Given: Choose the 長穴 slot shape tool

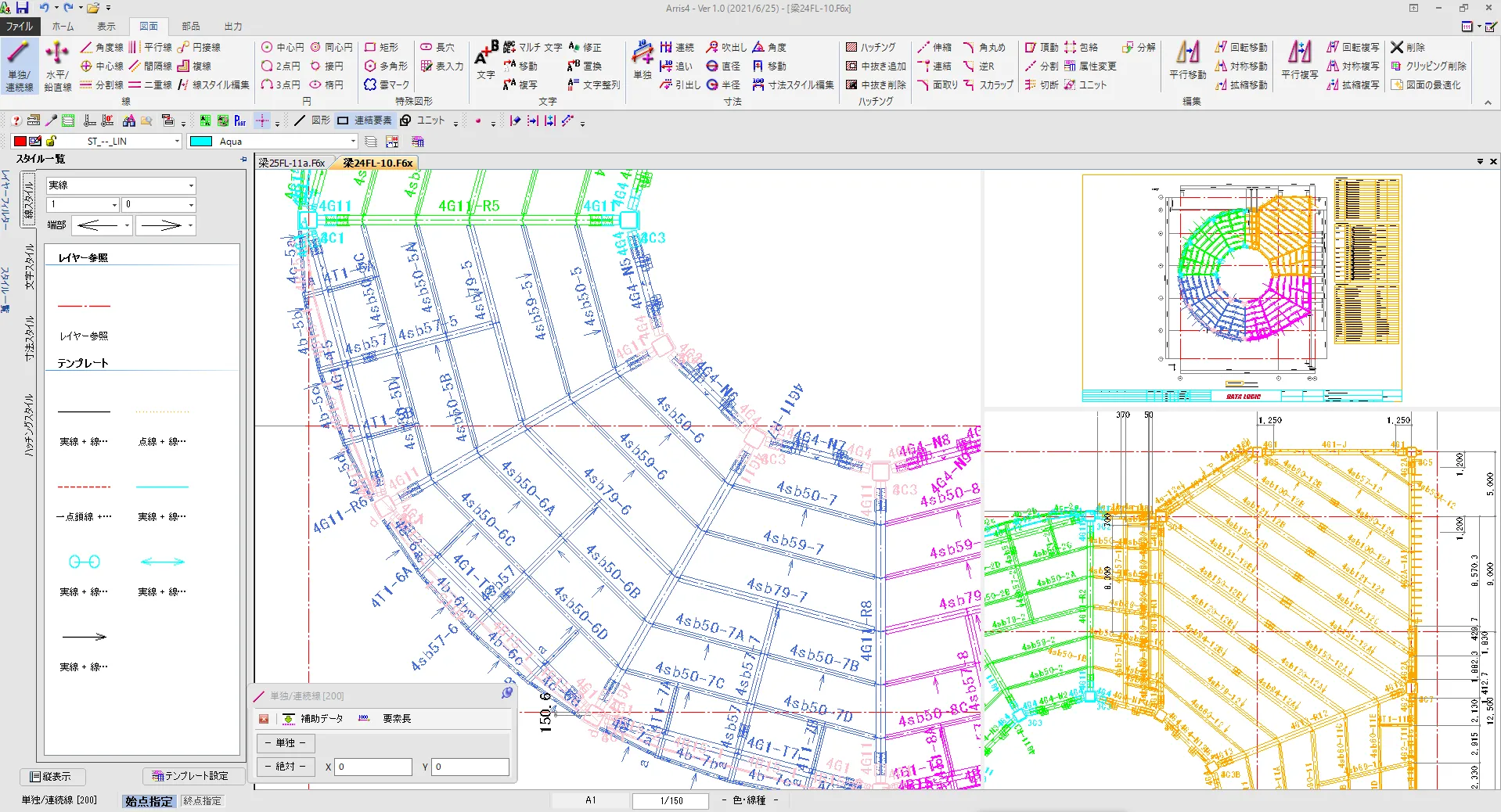Looking at the screenshot, I should point(437,48).
